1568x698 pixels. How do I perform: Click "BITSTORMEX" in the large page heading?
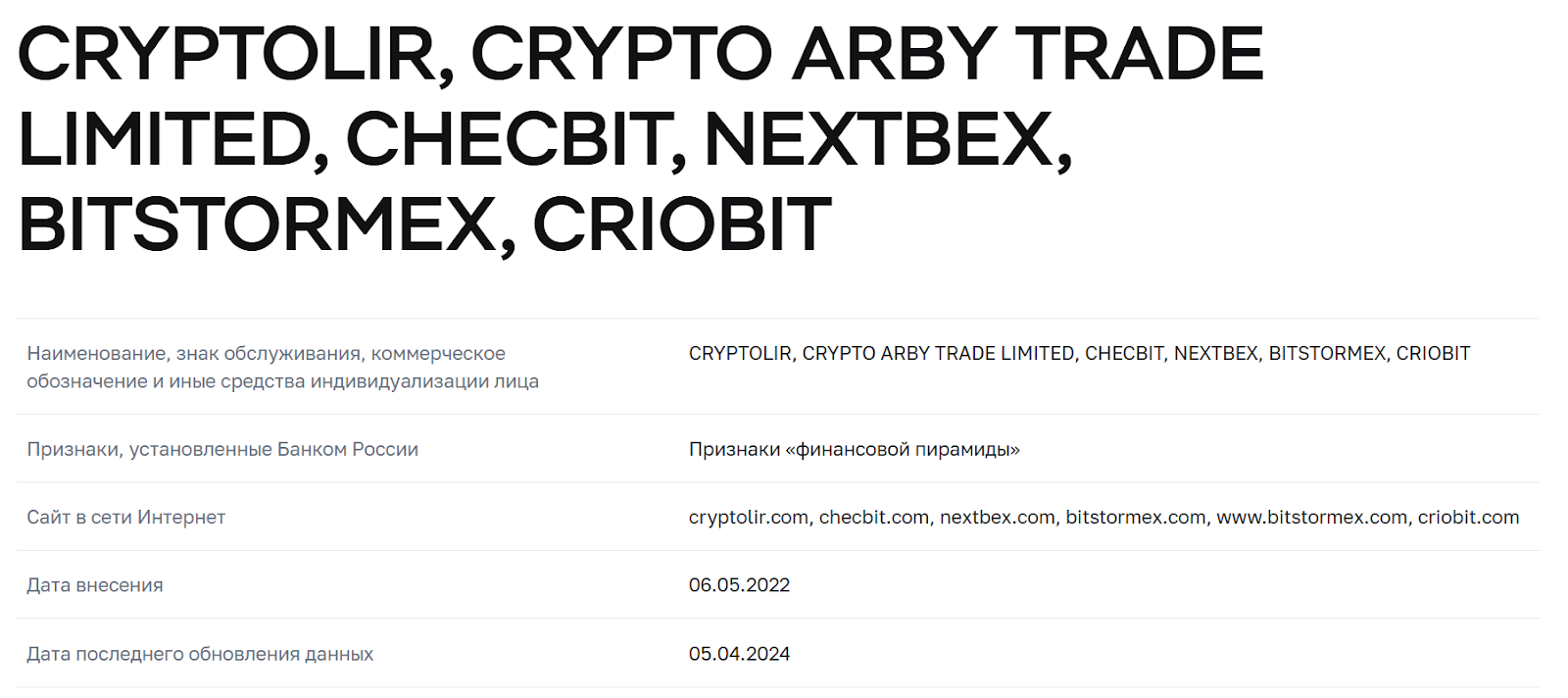pyautogui.click(x=257, y=224)
